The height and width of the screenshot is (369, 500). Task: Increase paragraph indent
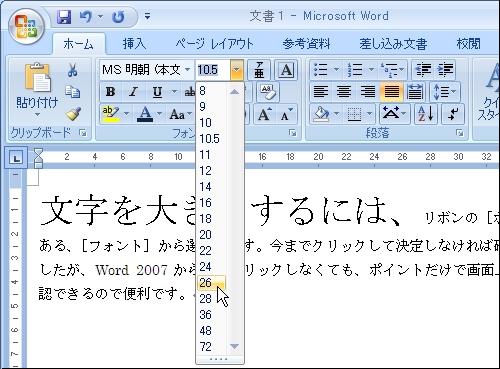(446, 70)
